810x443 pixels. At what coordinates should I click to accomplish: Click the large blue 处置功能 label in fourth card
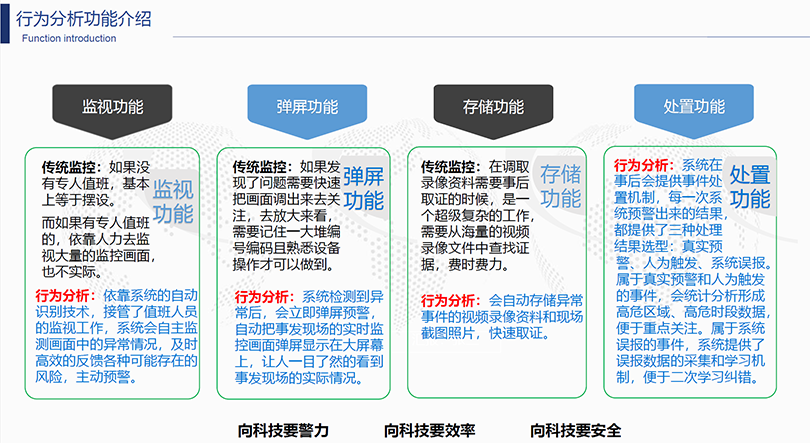750,187
